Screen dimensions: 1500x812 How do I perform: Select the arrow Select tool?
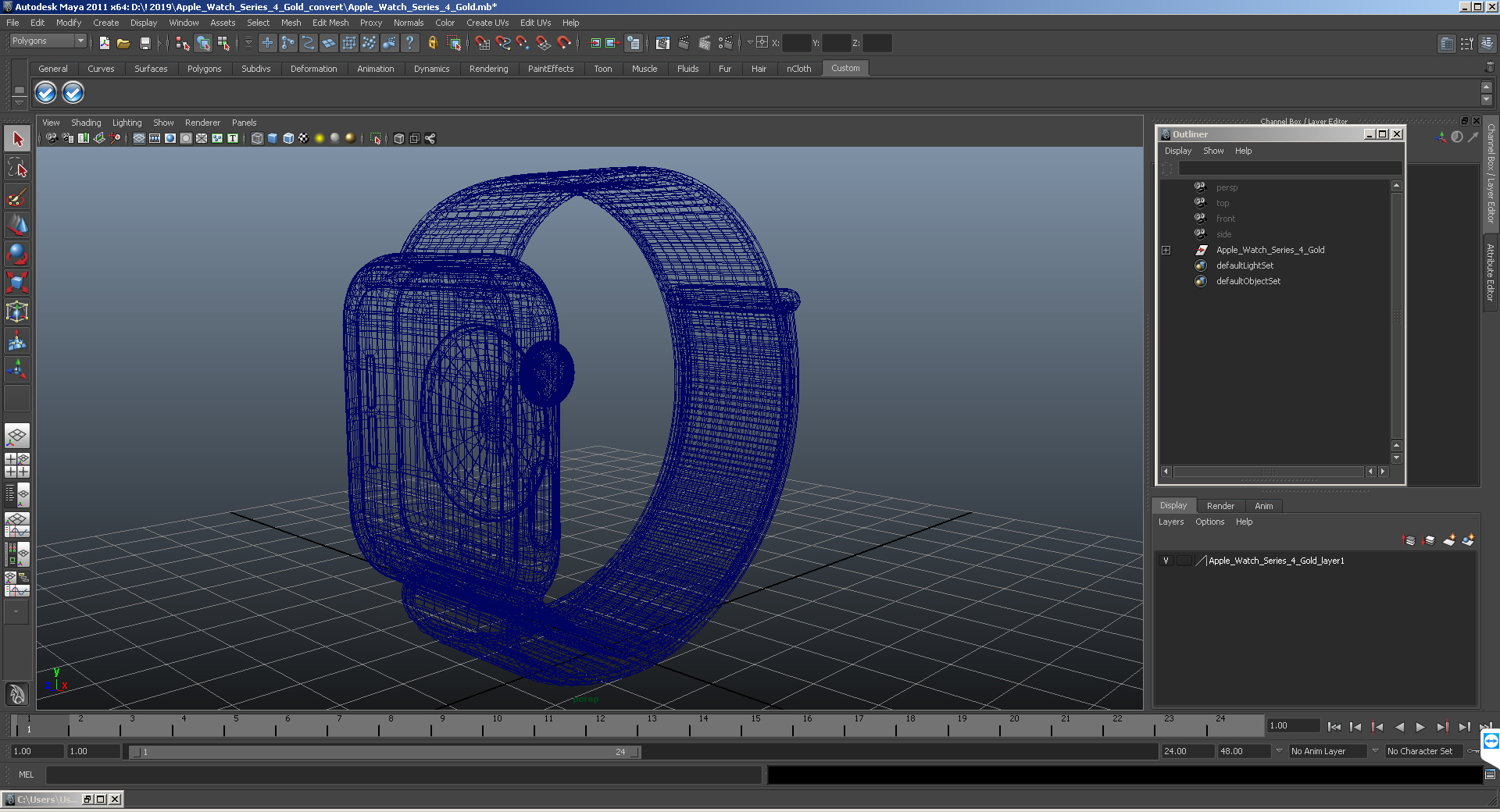[x=17, y=139]
